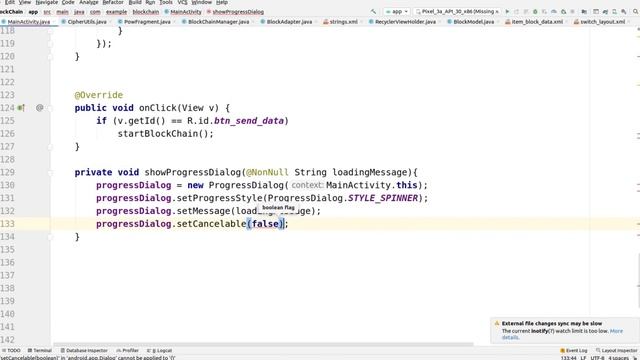
Task: Click the Make Project hammer icon
Action: tap(373, 12)
